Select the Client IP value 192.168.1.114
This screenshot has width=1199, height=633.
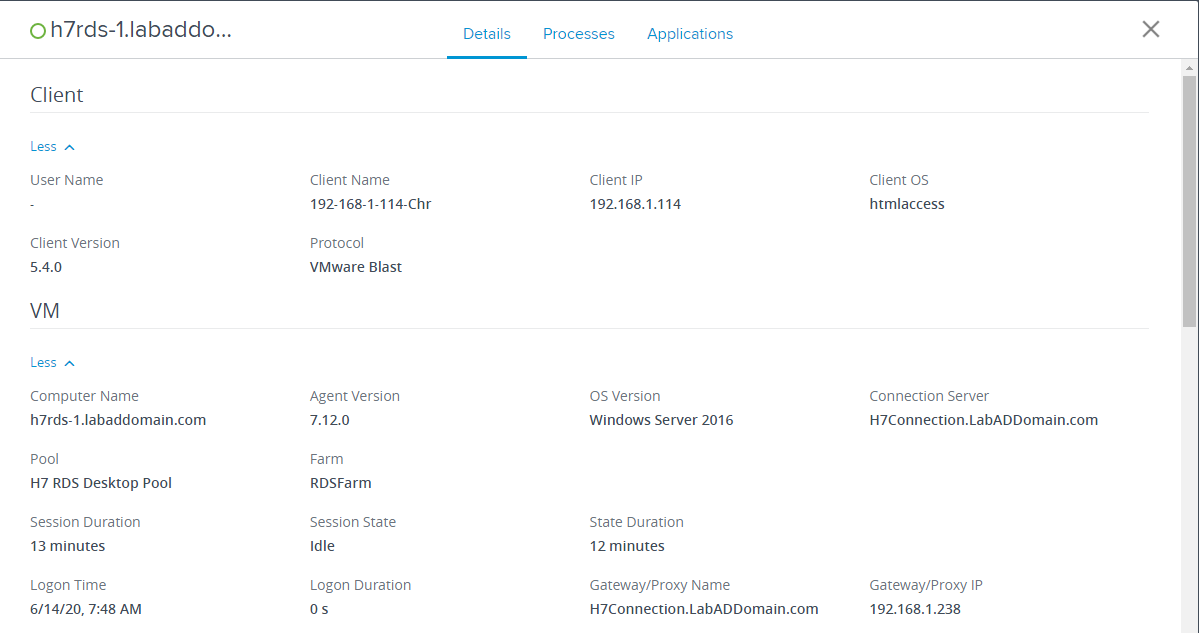635,204
